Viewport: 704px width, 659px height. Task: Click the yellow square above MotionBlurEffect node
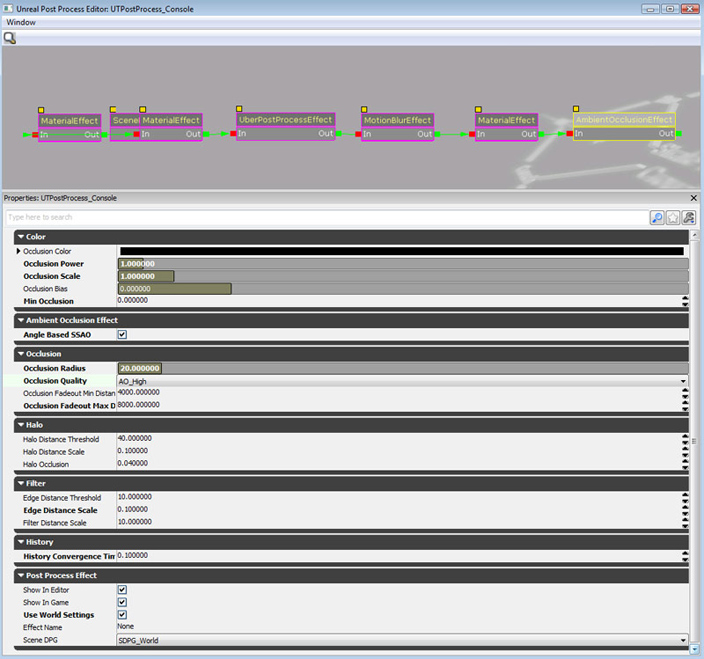(x=364, y=109)
